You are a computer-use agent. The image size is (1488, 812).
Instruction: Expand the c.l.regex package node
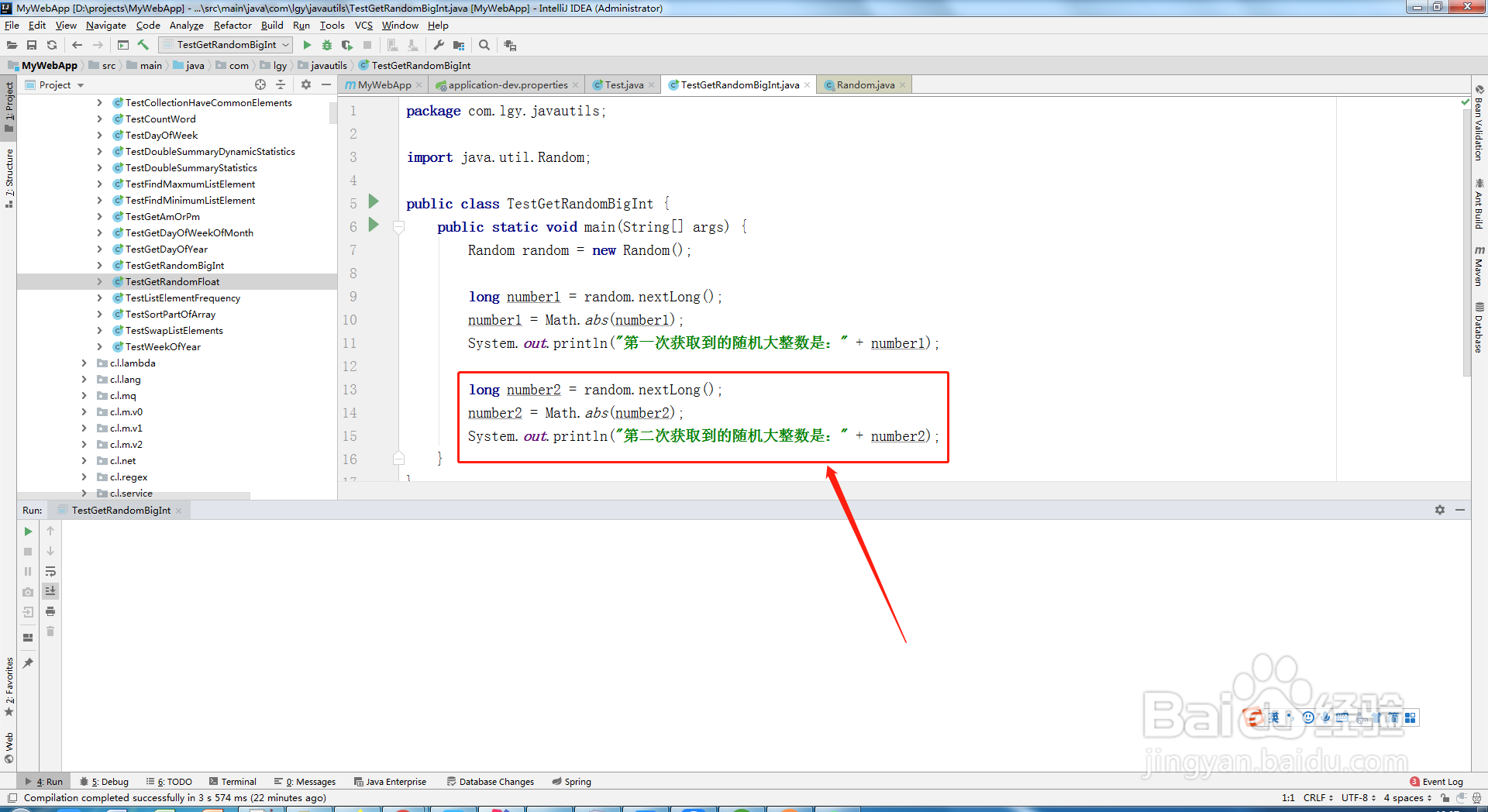[x=84, y=477]
